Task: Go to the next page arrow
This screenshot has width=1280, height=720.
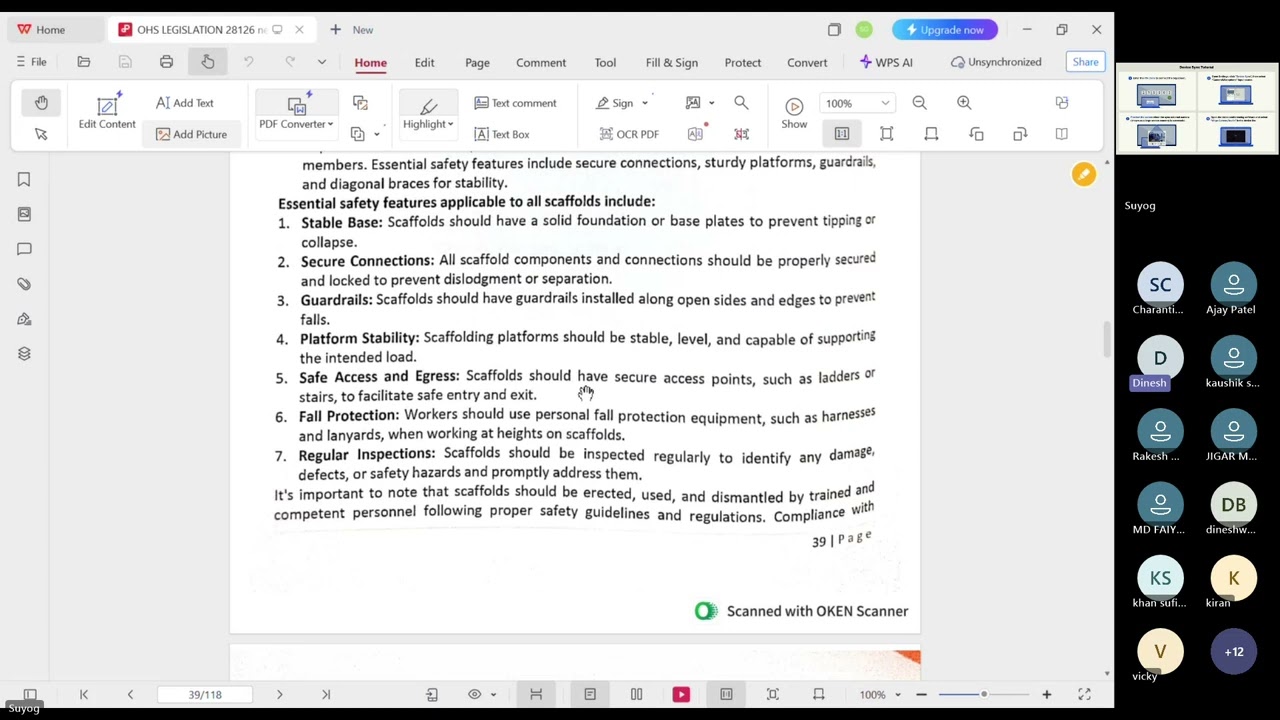Action: click(x=279, y=694)
